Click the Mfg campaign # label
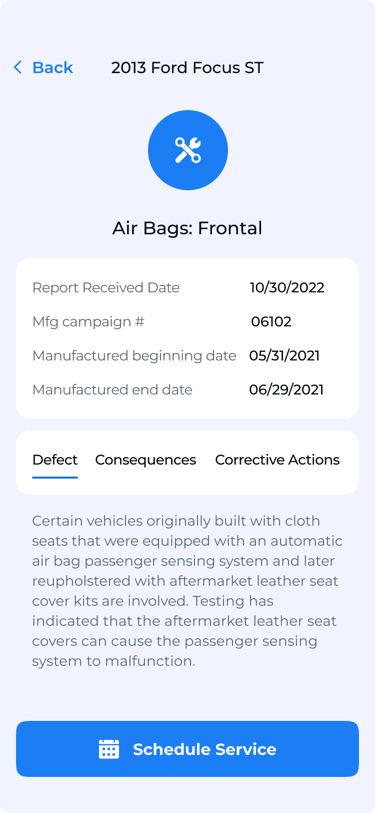This screenshot has width=375, height=813. pos(88,322)
